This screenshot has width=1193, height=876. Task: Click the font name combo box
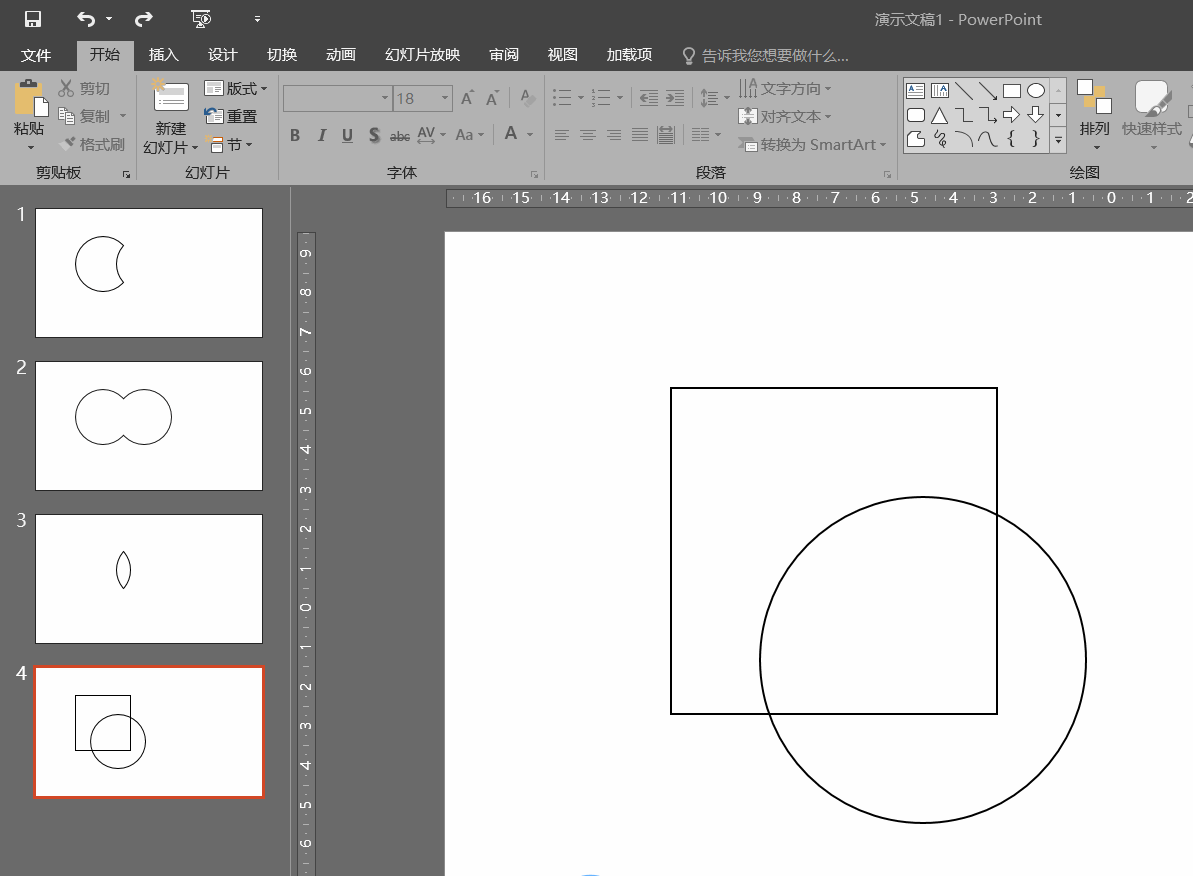coord(337,98)
